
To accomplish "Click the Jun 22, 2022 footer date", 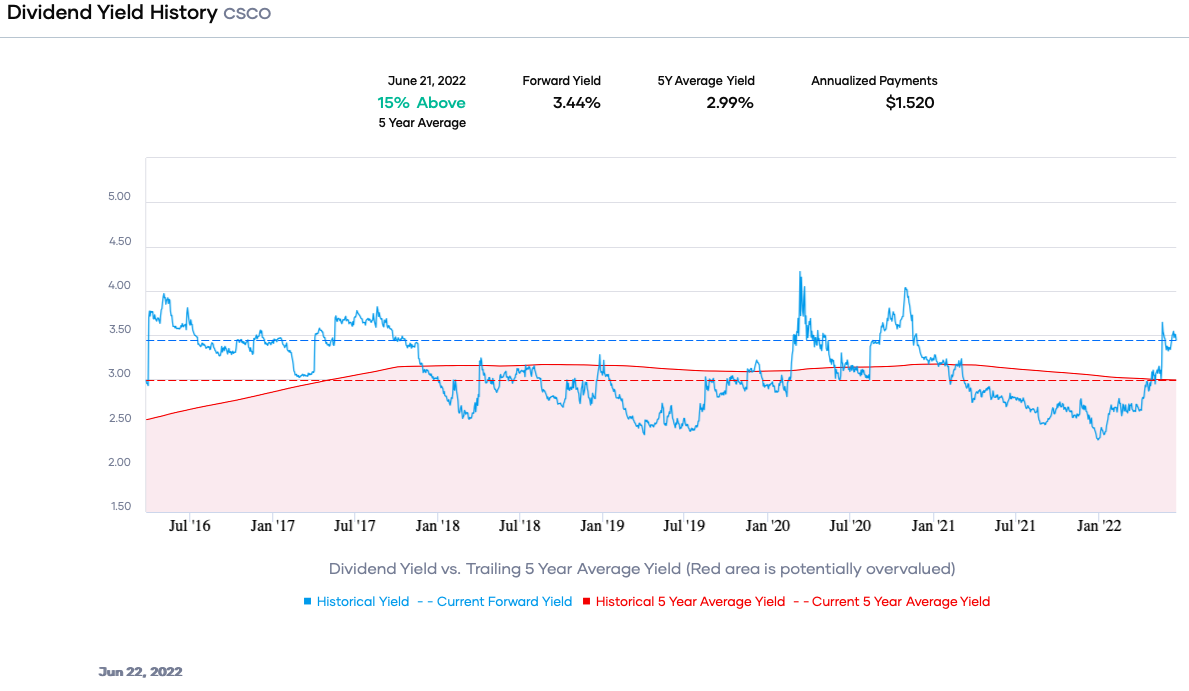I will [140, 672].
